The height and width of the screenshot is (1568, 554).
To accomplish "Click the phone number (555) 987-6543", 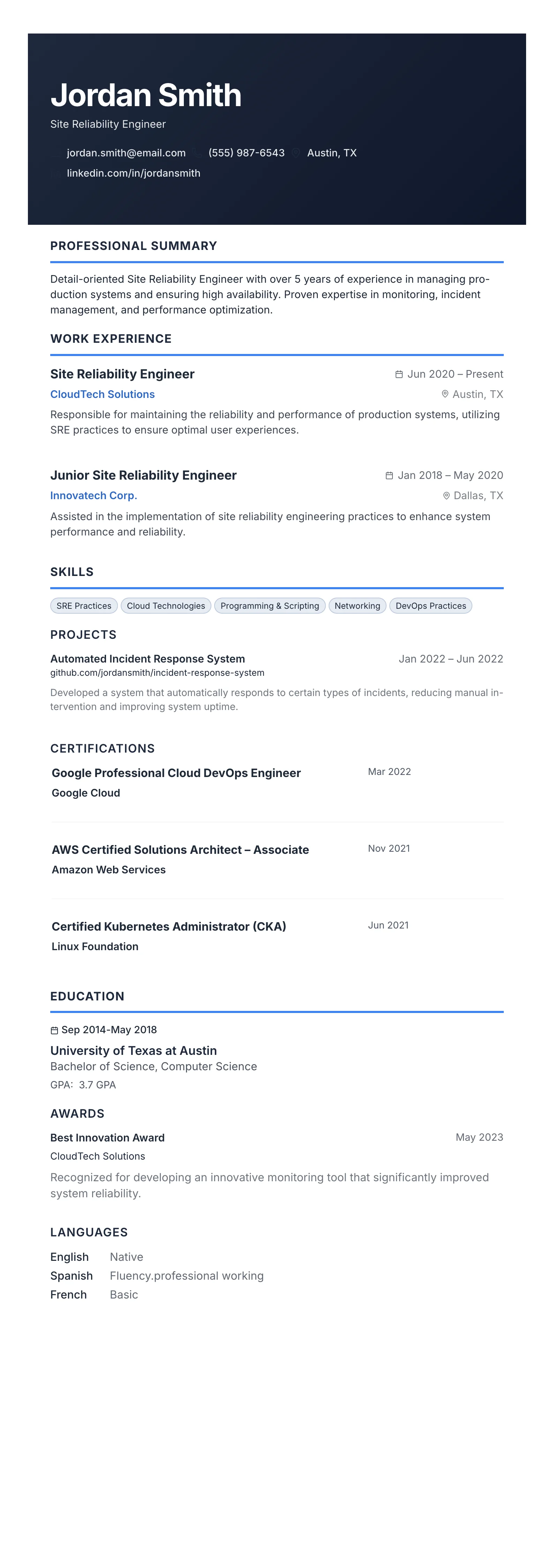I will (x=246, y=153).
